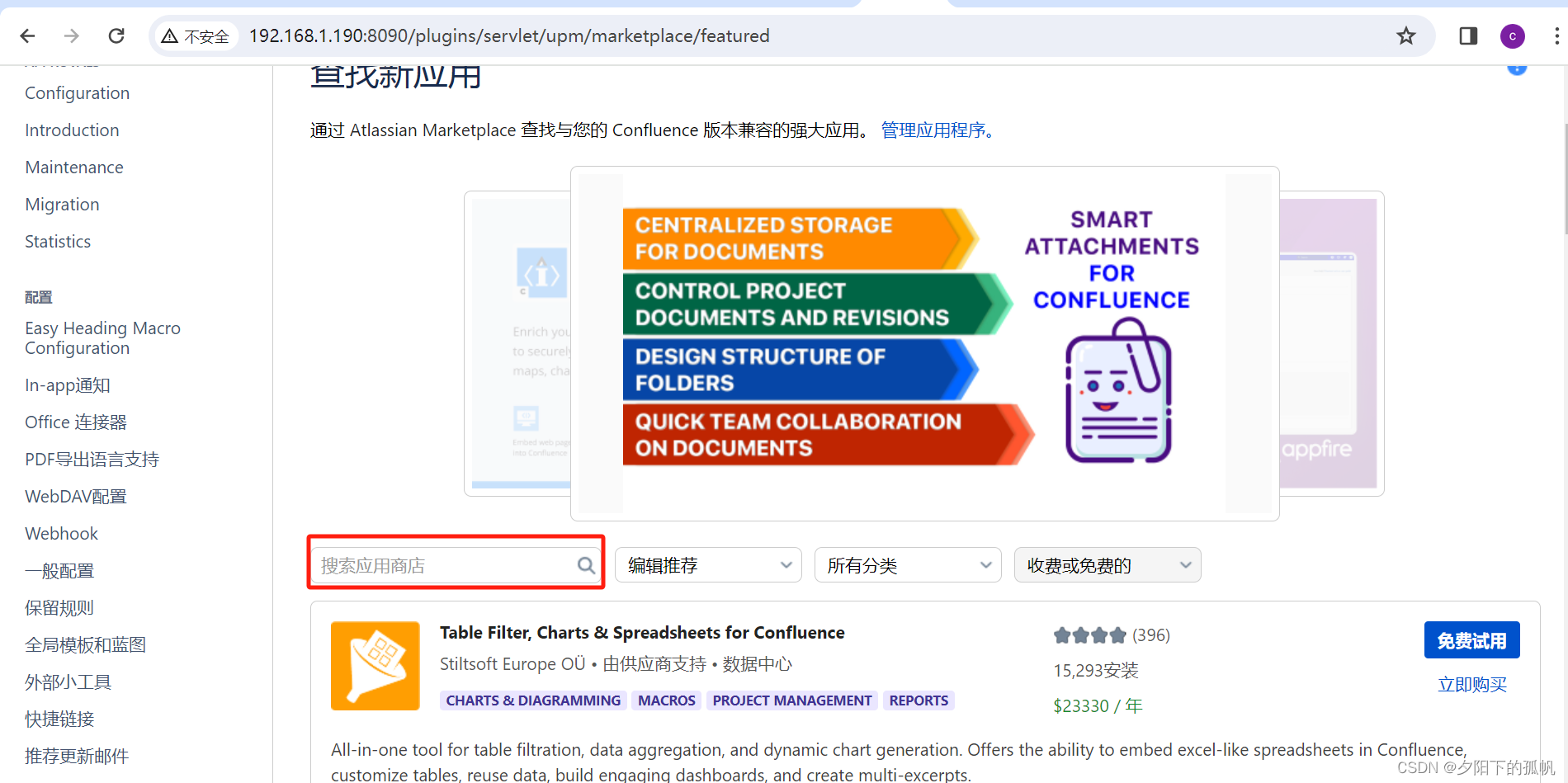Open Table Filter, Charts & Spreadsheets title
Image resolution: width=1568 pixels, height=783 pixels.
point(642,633)
